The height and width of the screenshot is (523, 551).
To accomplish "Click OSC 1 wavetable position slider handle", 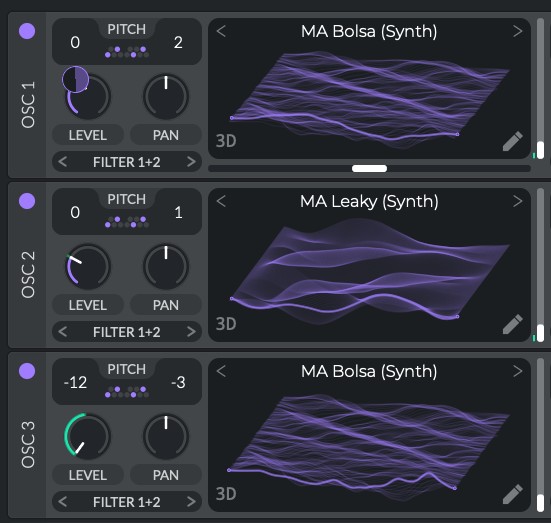I will (x=369, y=169).
